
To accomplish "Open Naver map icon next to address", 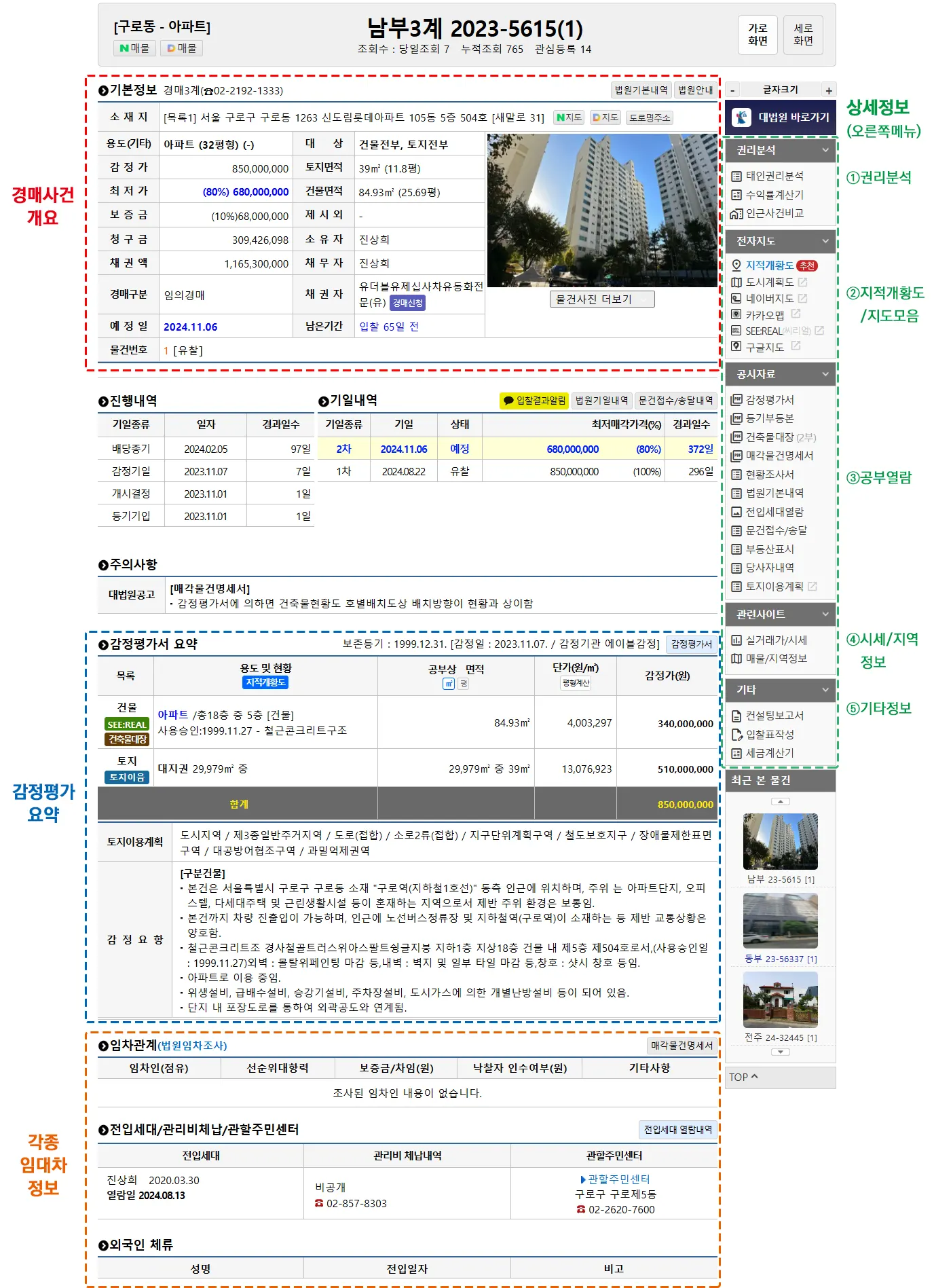I will 569,117.
